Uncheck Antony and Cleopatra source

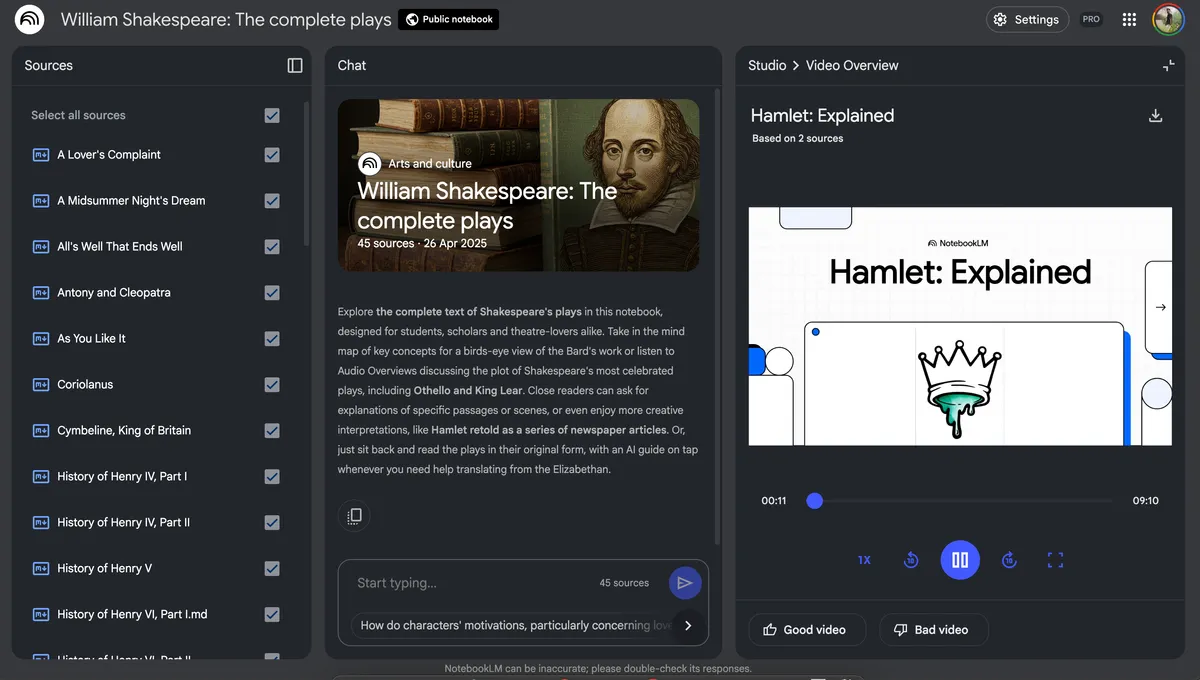[x=272, y=293]
